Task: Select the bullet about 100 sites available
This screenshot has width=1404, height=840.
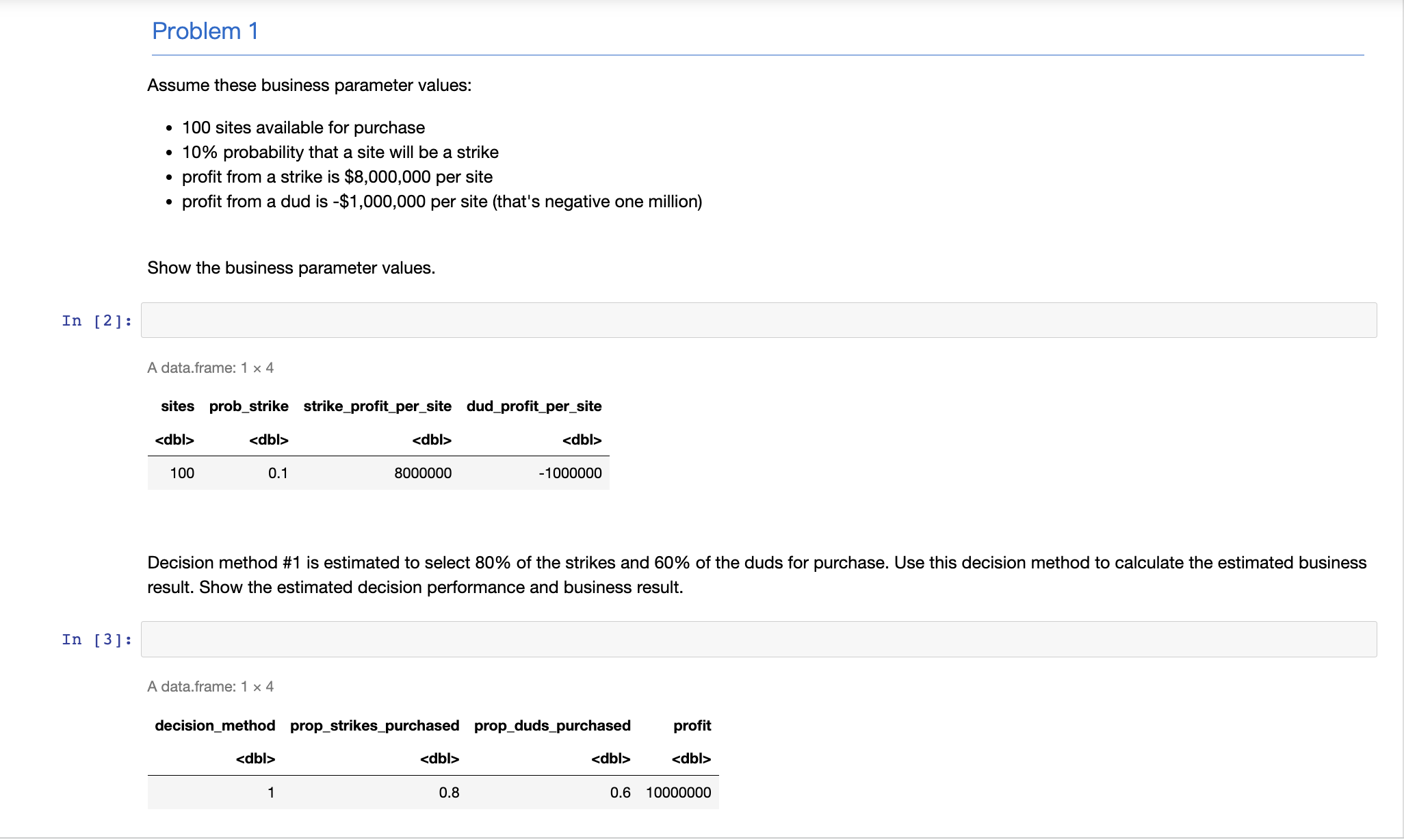Action: (x=303, y=127)
